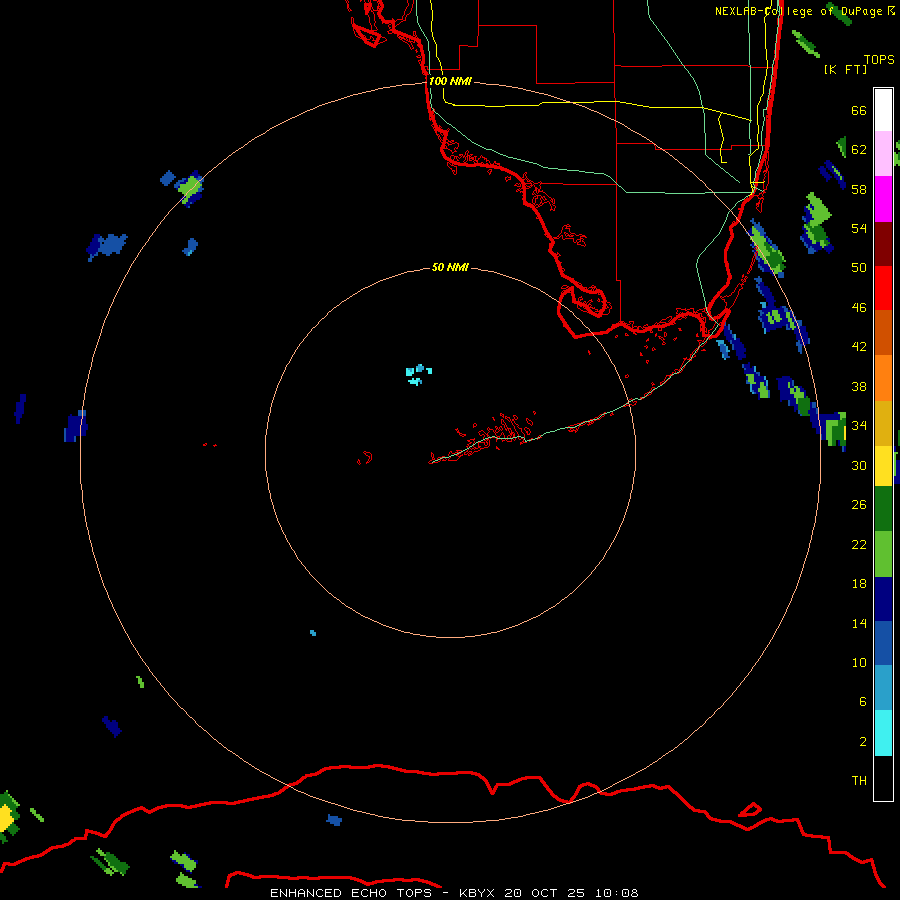The width and height of the screenshot is (900, 900).
Task: Click the white swatch atop the tops legend
Action: pos(883,110)
